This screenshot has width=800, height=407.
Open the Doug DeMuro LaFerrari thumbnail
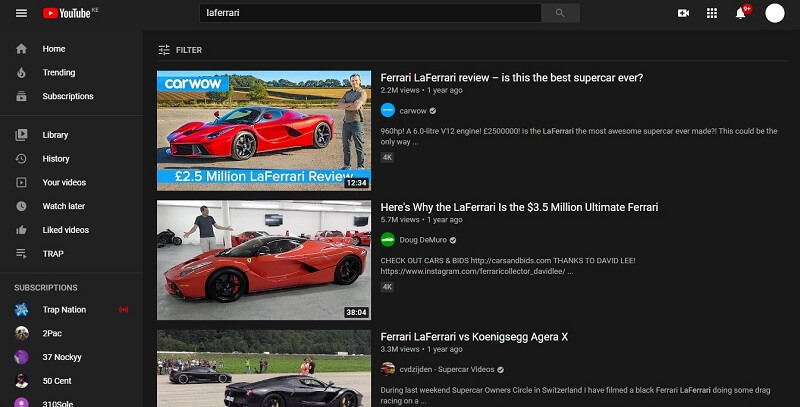coord(264,260)
